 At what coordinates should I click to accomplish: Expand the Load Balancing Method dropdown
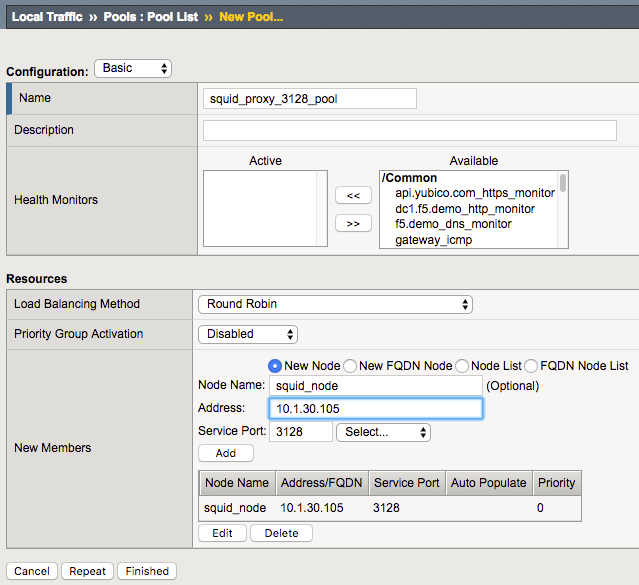[334, 304]
